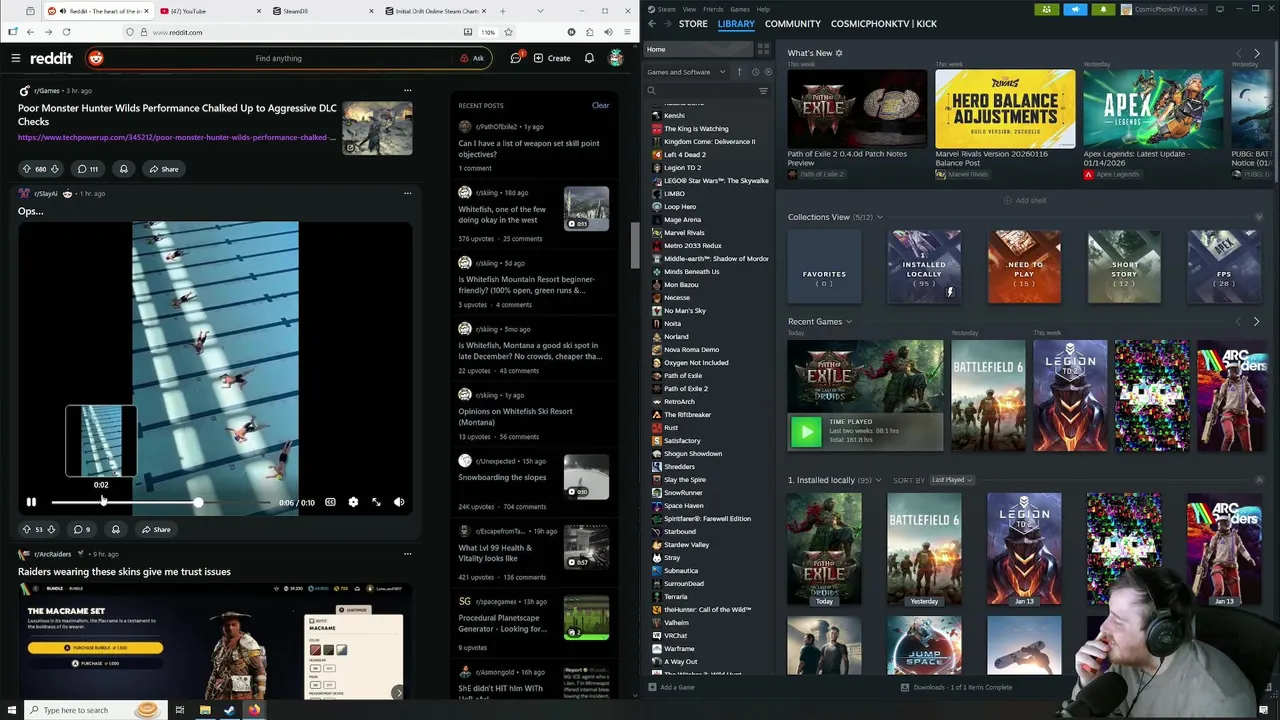Open the Reddit chat icon
1280x720 pixels.
click(x=516, y=58)
